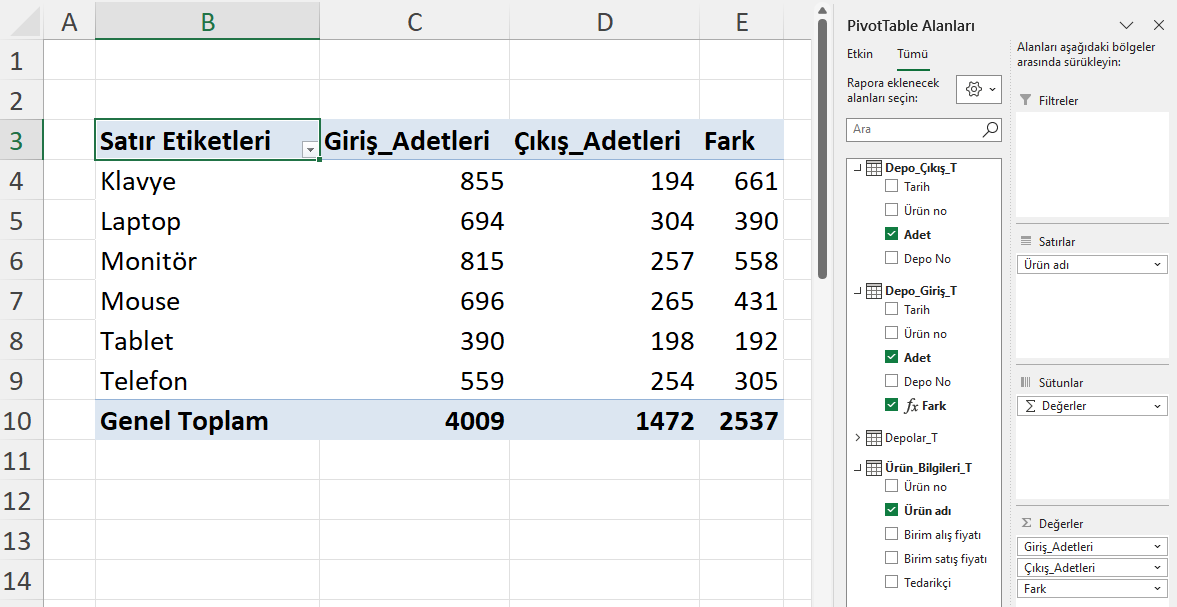Open the Fark dropdown in Değerler area
Viewport: 1177px width, 607px height.
1158,589
